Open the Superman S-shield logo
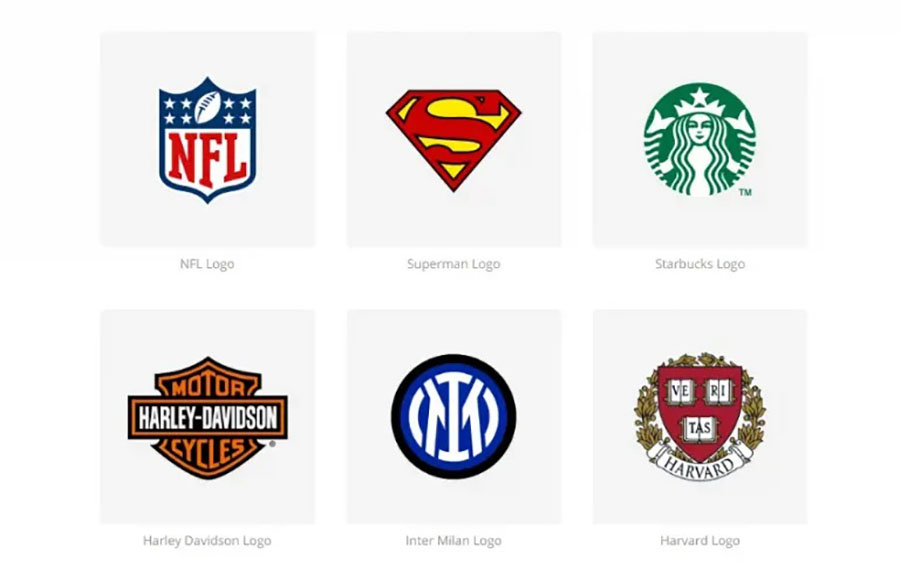Viewport: 900px width, 580px height. pos(453,140)
